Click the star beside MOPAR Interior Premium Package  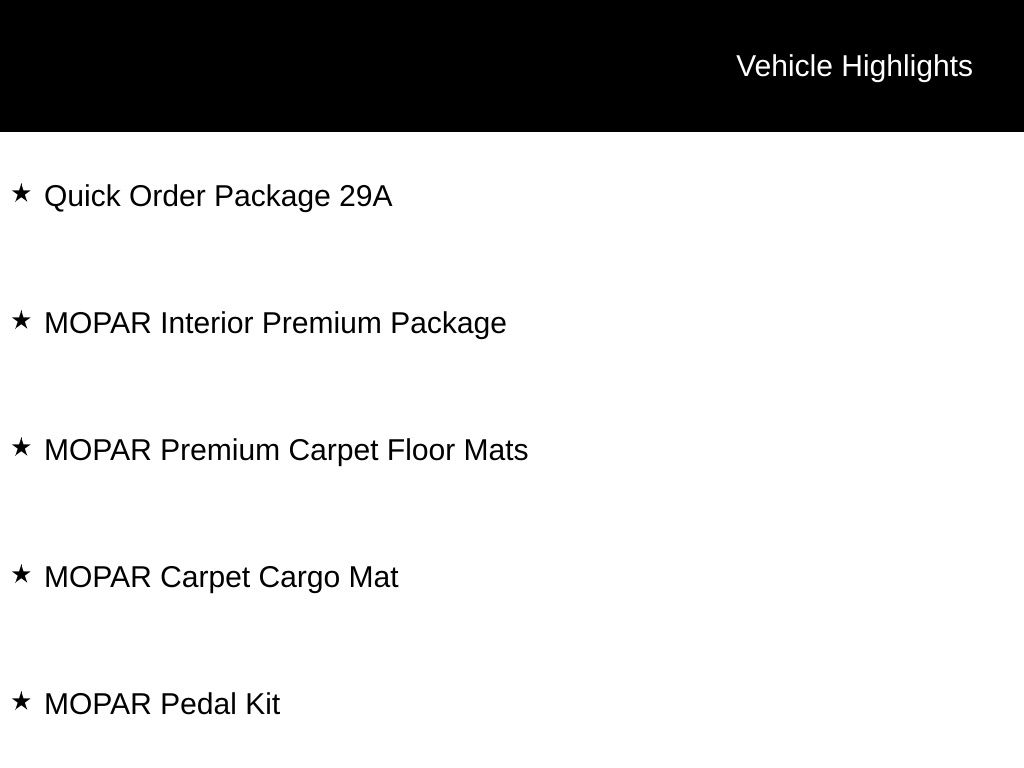(x=21, y=320)
